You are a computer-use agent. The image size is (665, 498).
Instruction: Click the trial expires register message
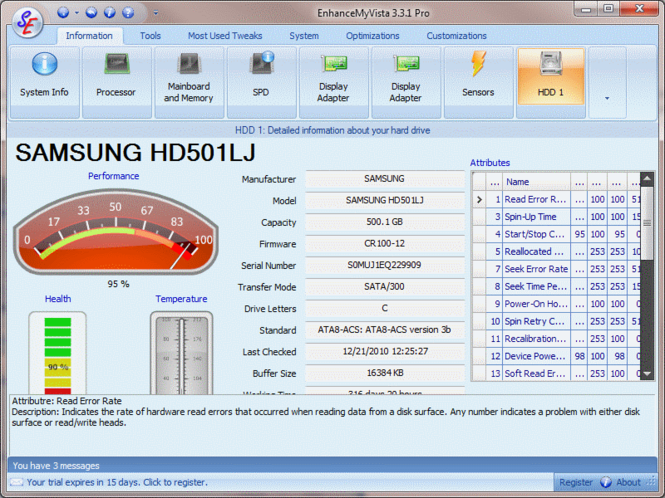[117, 482]
